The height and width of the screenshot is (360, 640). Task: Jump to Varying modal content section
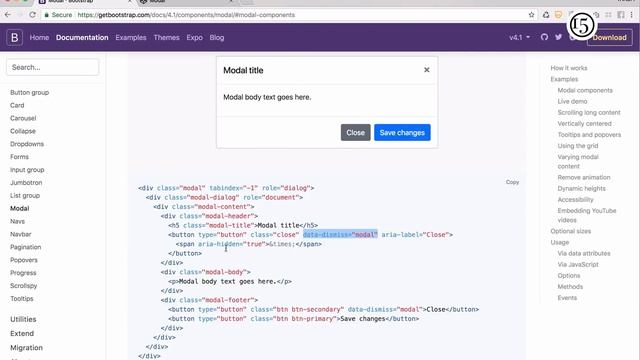click(578, 162)
